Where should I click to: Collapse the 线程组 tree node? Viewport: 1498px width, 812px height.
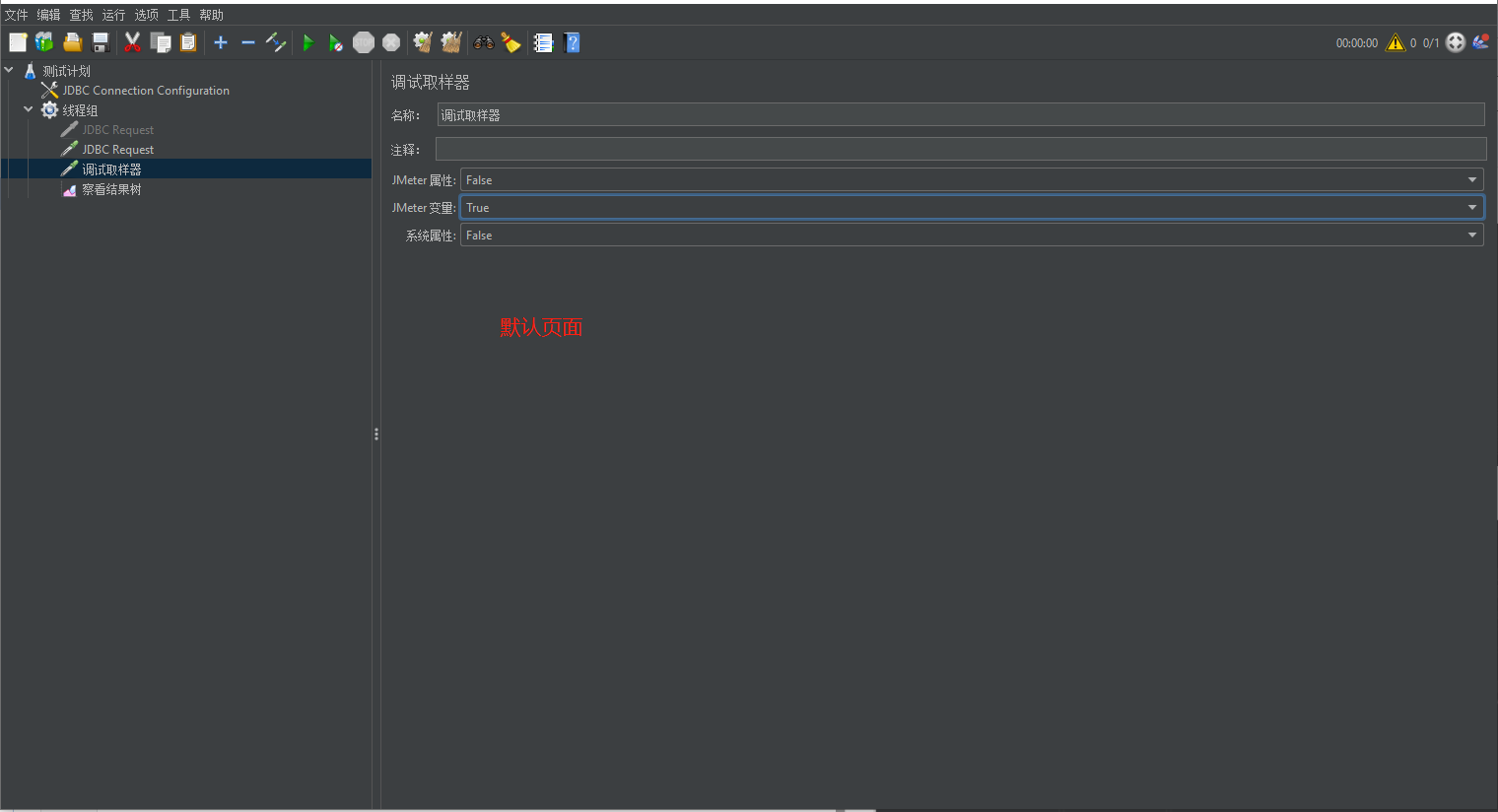coord(29,109)
